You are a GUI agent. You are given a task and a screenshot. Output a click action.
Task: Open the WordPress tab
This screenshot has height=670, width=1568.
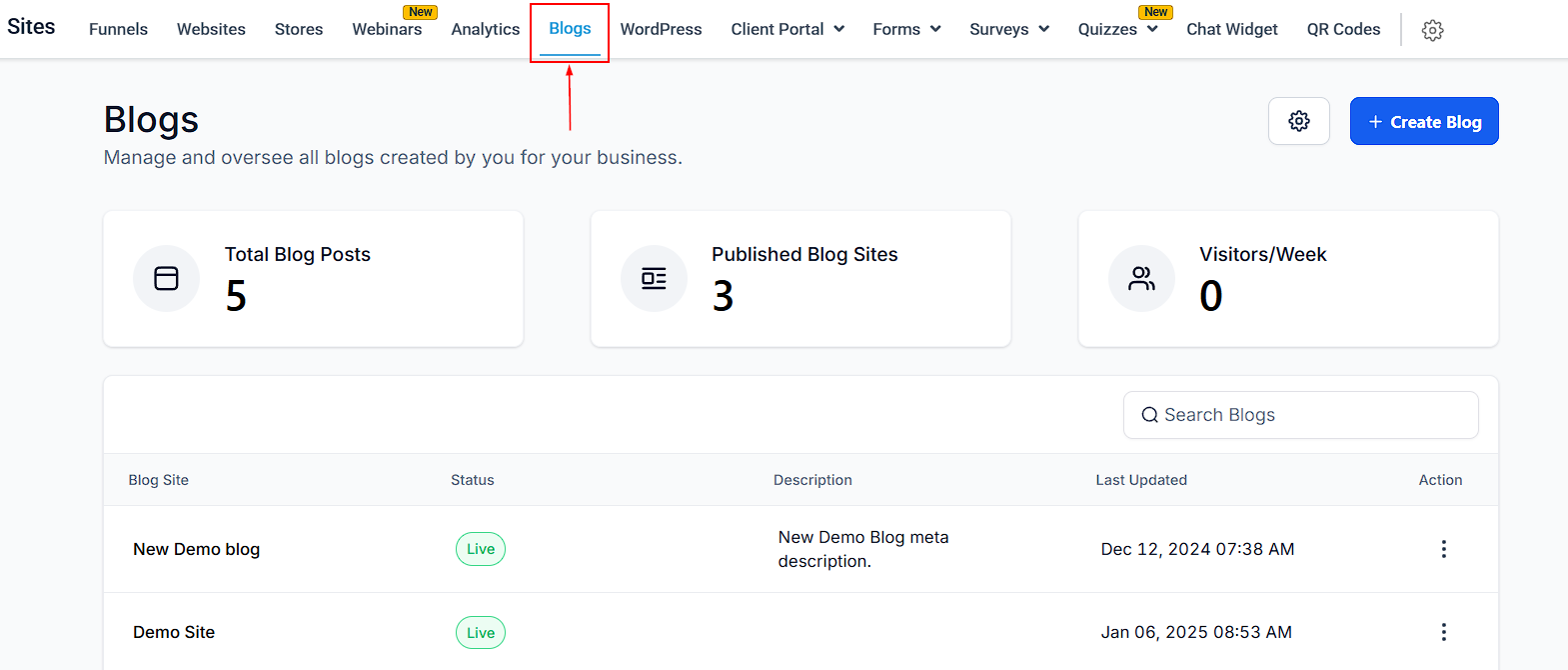tap(661, 29)
